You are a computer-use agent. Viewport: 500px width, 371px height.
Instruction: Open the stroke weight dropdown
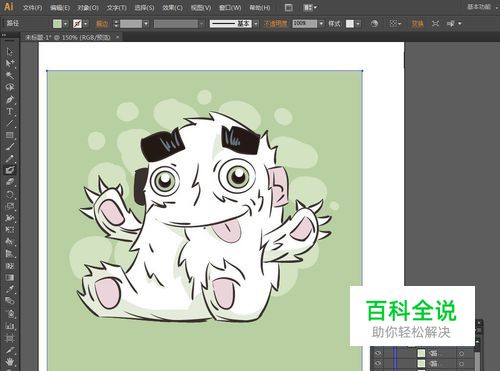coord(146,24)
